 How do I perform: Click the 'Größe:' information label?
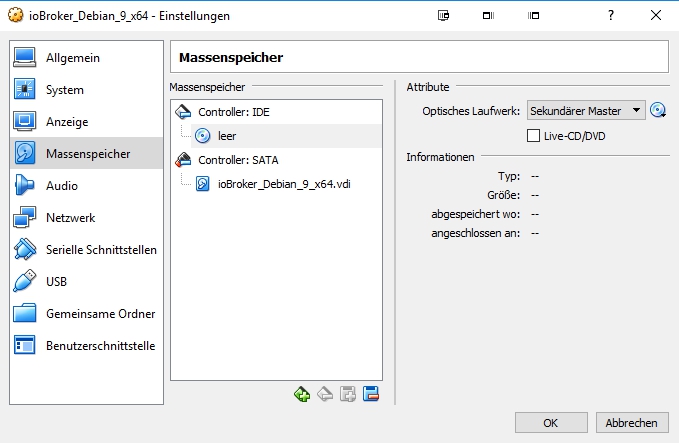coord(504,195)
